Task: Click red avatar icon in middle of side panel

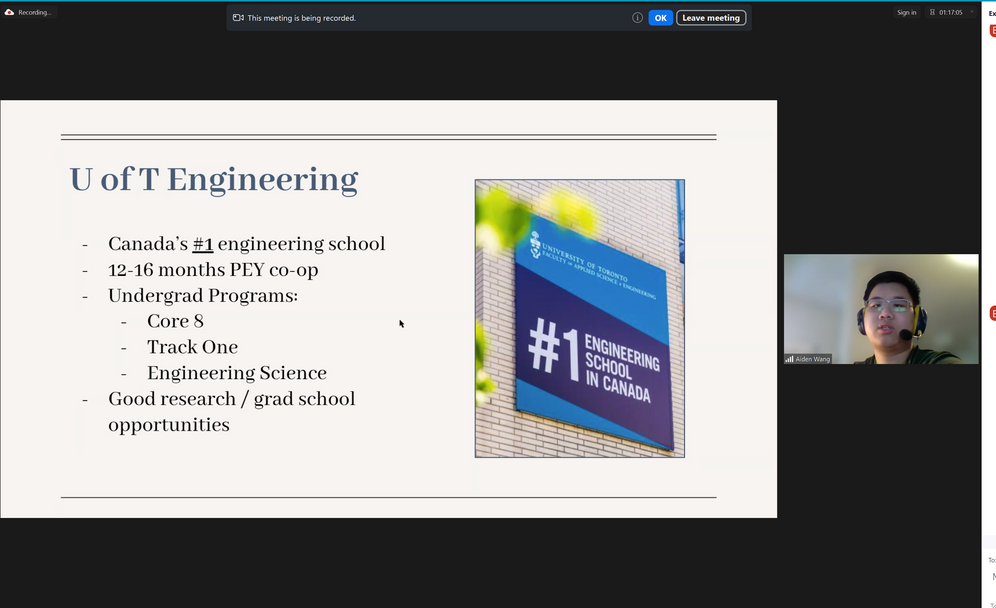Action: (x=992, y=314)
